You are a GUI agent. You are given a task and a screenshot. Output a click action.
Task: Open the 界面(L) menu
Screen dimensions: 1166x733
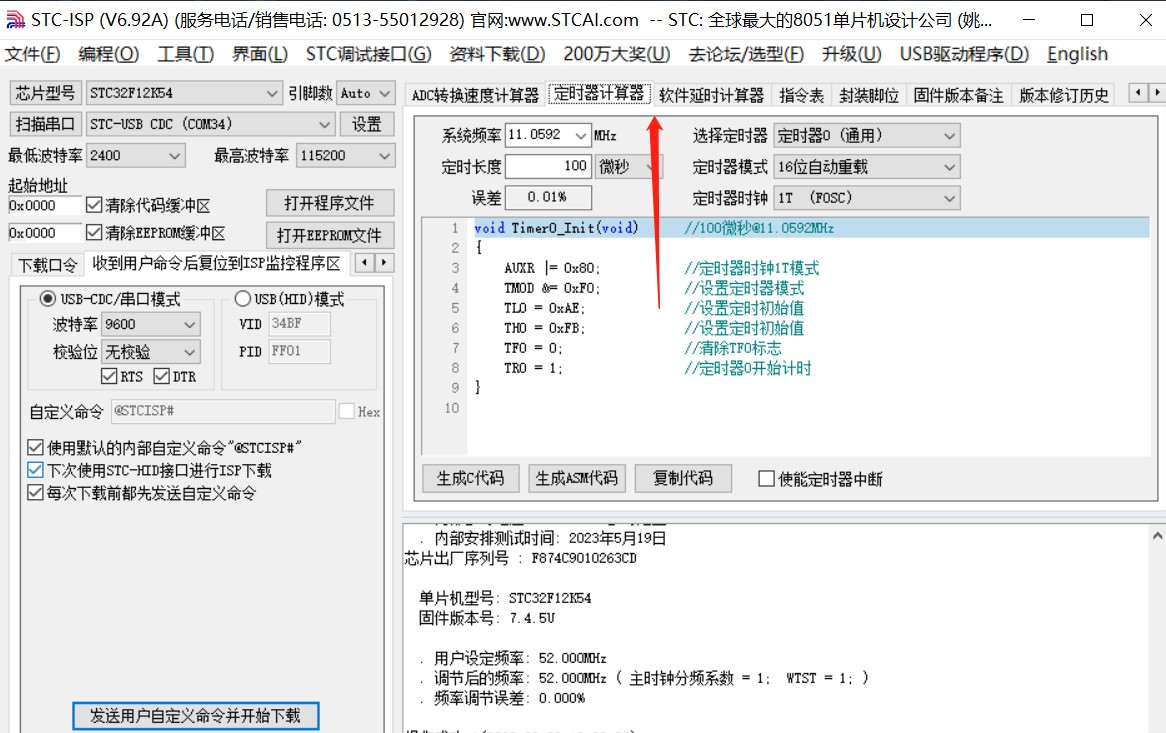click(260, 54)
